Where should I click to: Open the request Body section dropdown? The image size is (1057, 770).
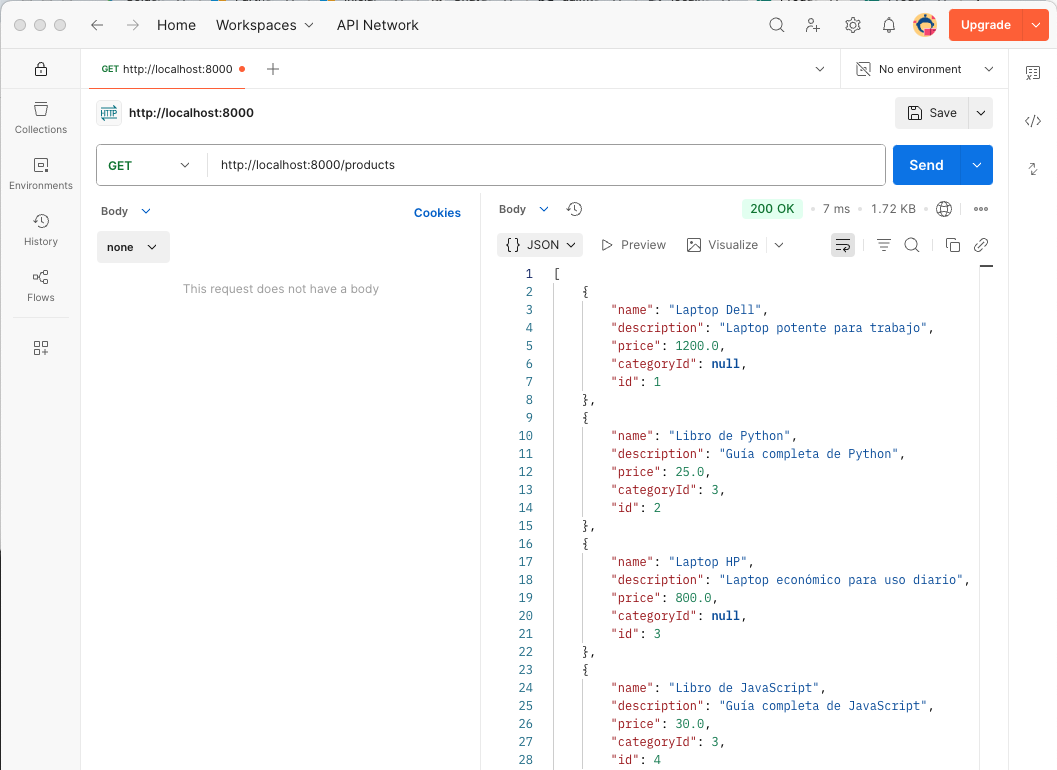(x=126, y=211)
